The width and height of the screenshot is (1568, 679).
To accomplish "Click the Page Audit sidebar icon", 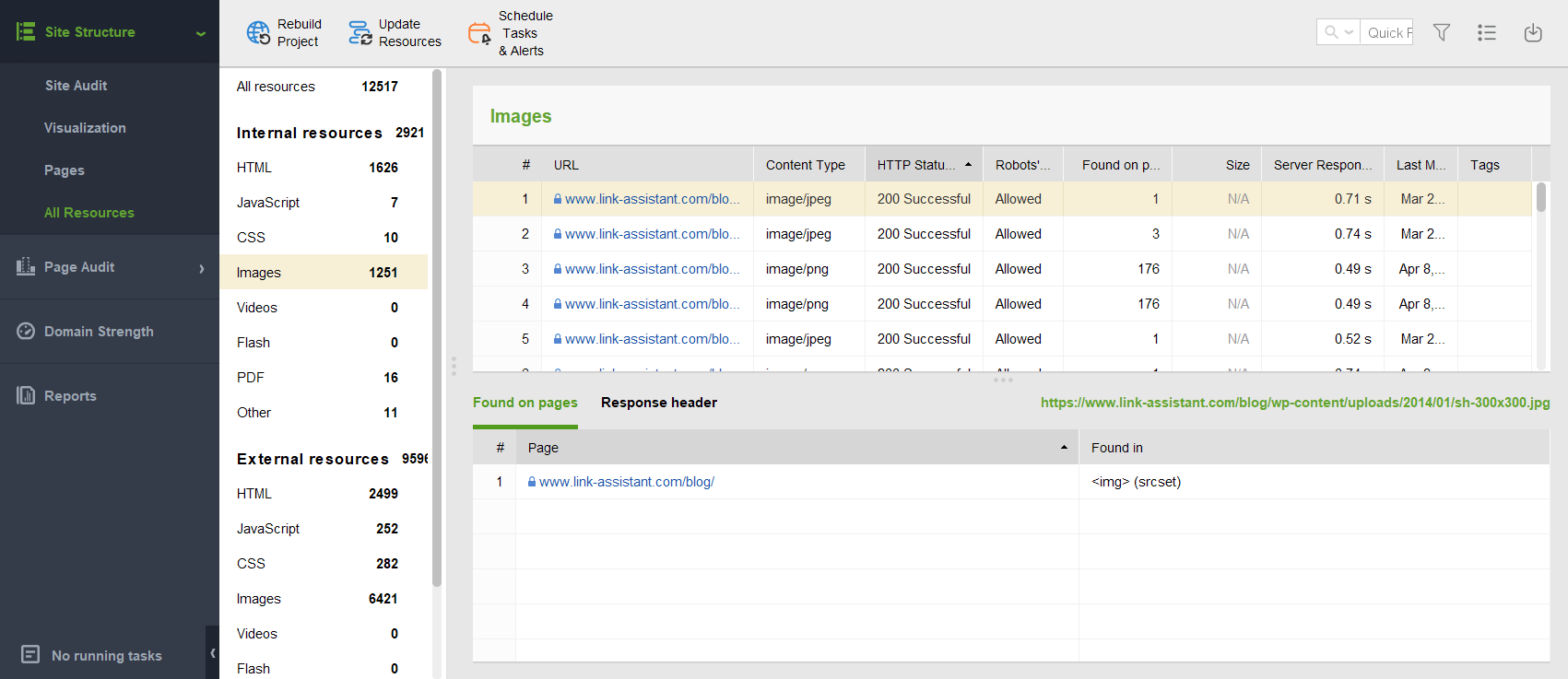I will point(26,266).
